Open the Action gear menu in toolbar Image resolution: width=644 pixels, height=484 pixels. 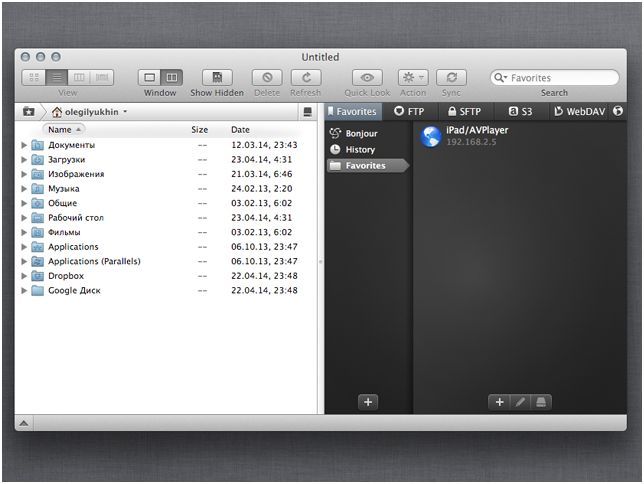coord(412,77)
